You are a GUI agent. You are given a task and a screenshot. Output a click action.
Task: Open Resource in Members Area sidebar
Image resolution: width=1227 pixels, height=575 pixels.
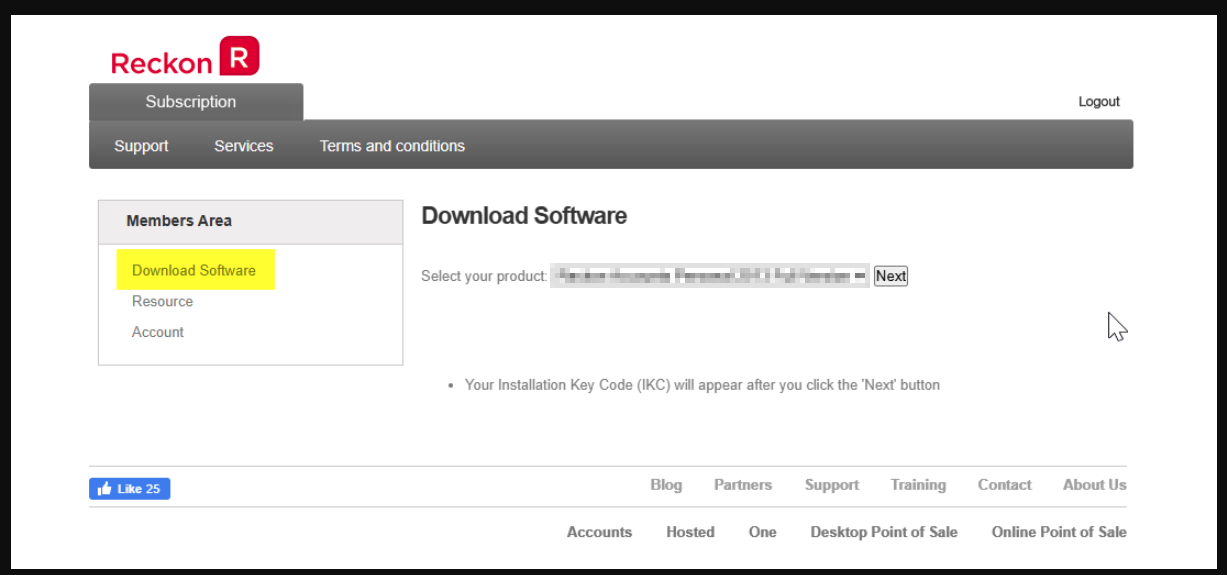pos(162,301)
